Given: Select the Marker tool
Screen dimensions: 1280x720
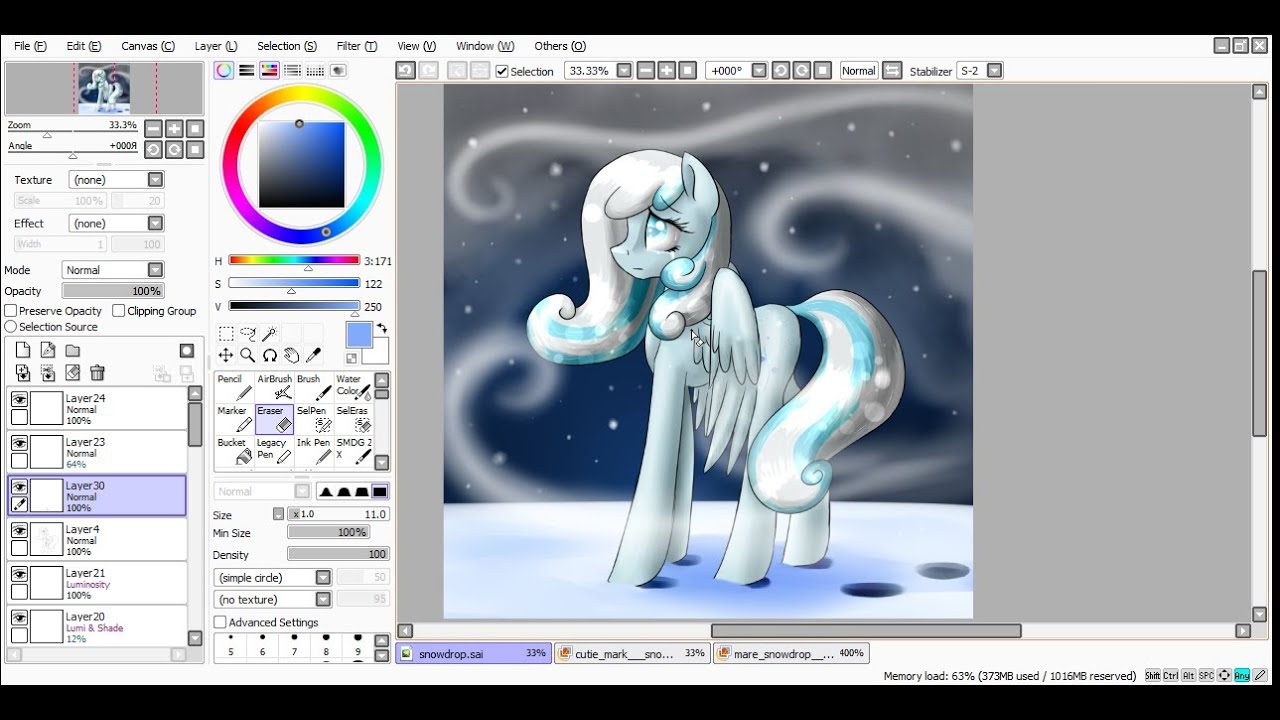Looking at the screenshot, I should [234, 419].
